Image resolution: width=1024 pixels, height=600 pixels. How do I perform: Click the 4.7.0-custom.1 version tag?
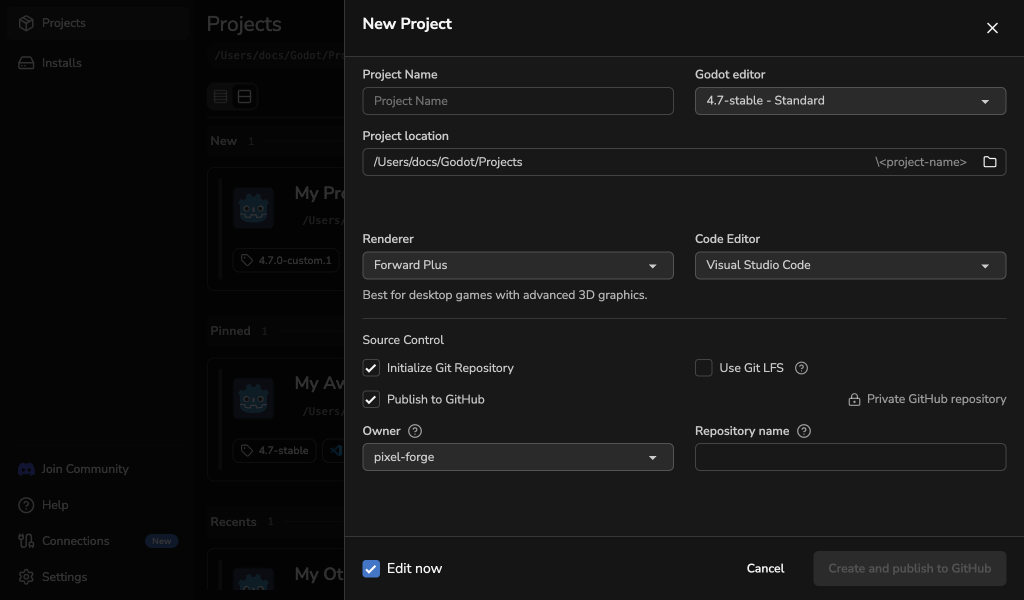286,260
